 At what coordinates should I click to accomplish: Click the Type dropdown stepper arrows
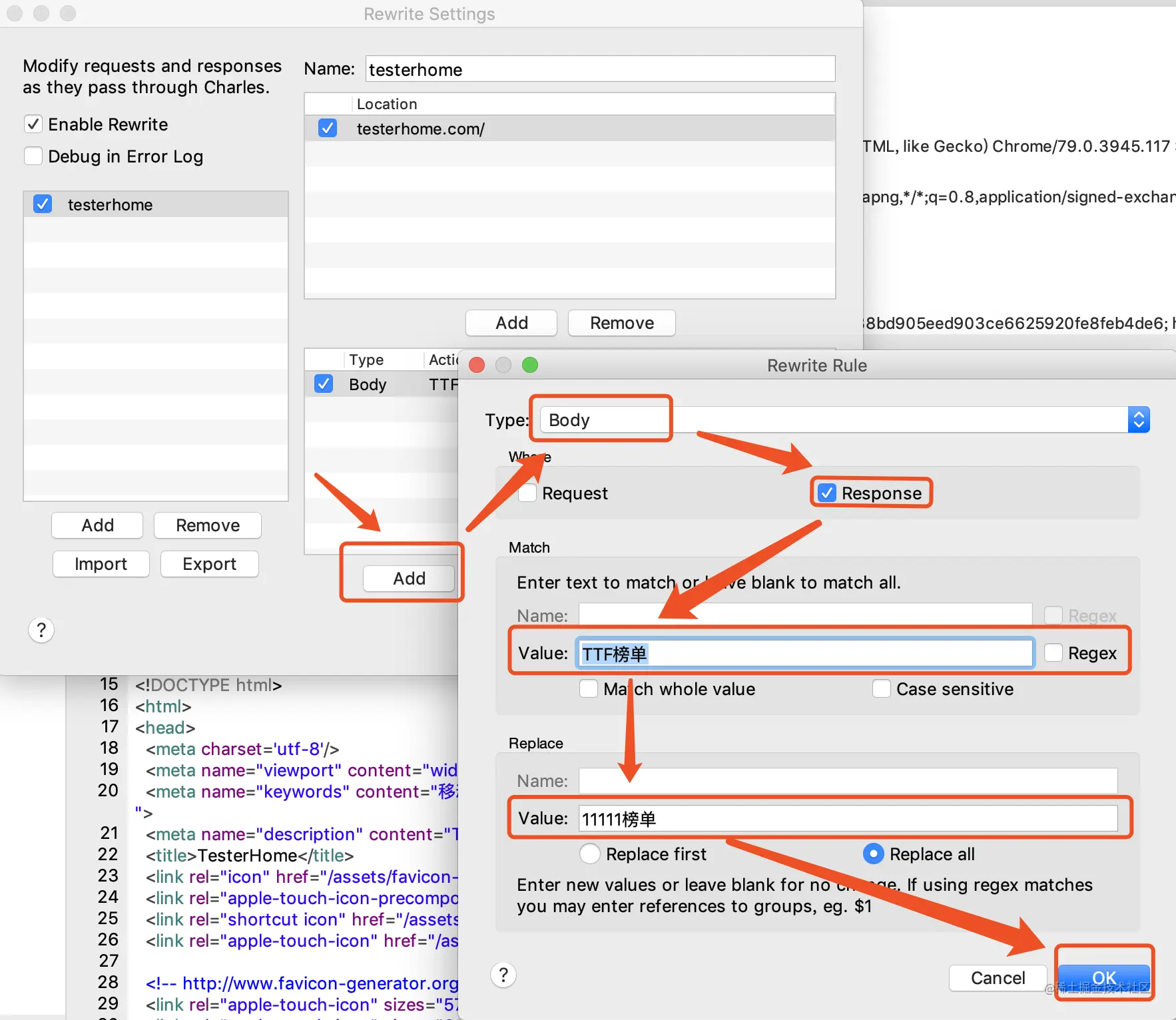click(1139, 420)
